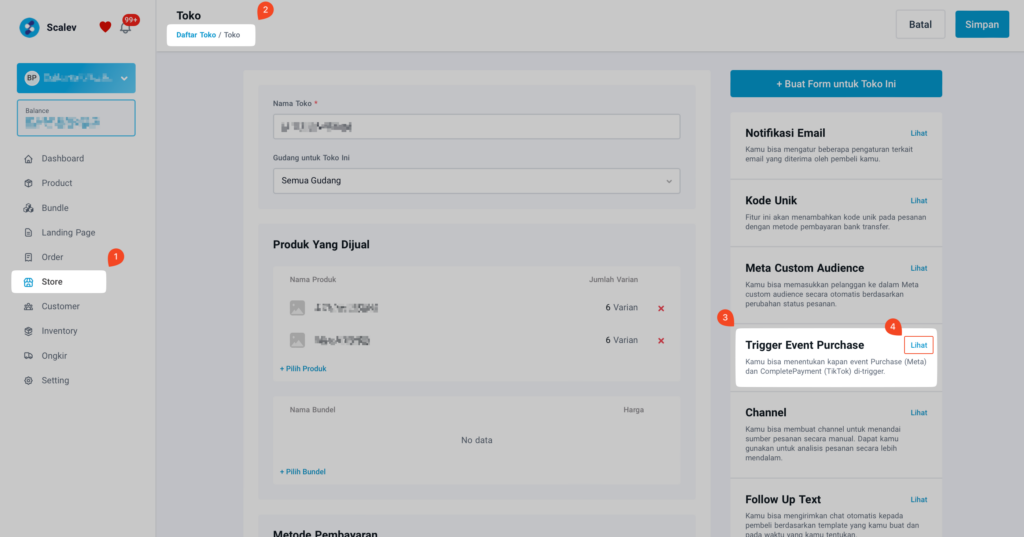Click the Customer people icon

tap(28, 306)
